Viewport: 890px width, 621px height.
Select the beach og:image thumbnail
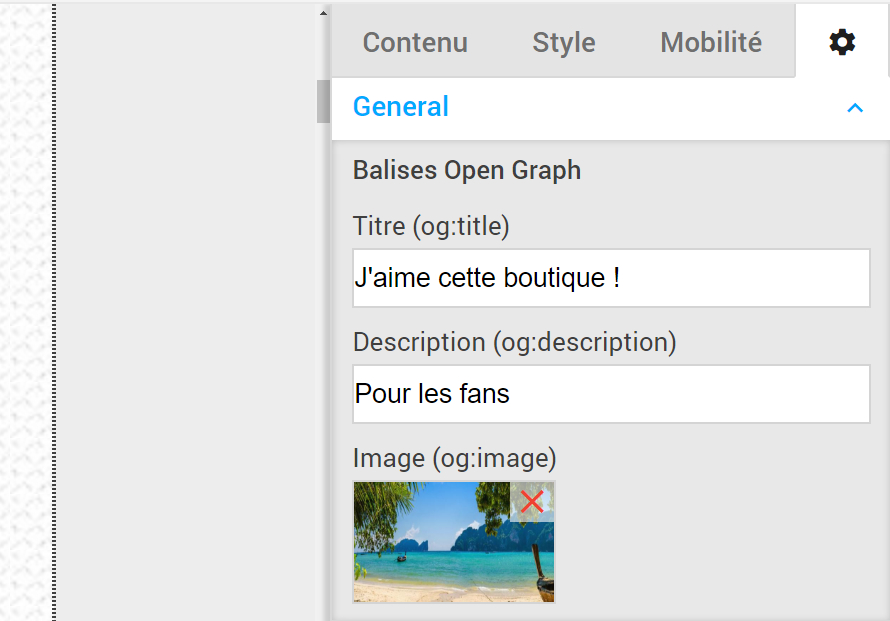pos(454,542)
